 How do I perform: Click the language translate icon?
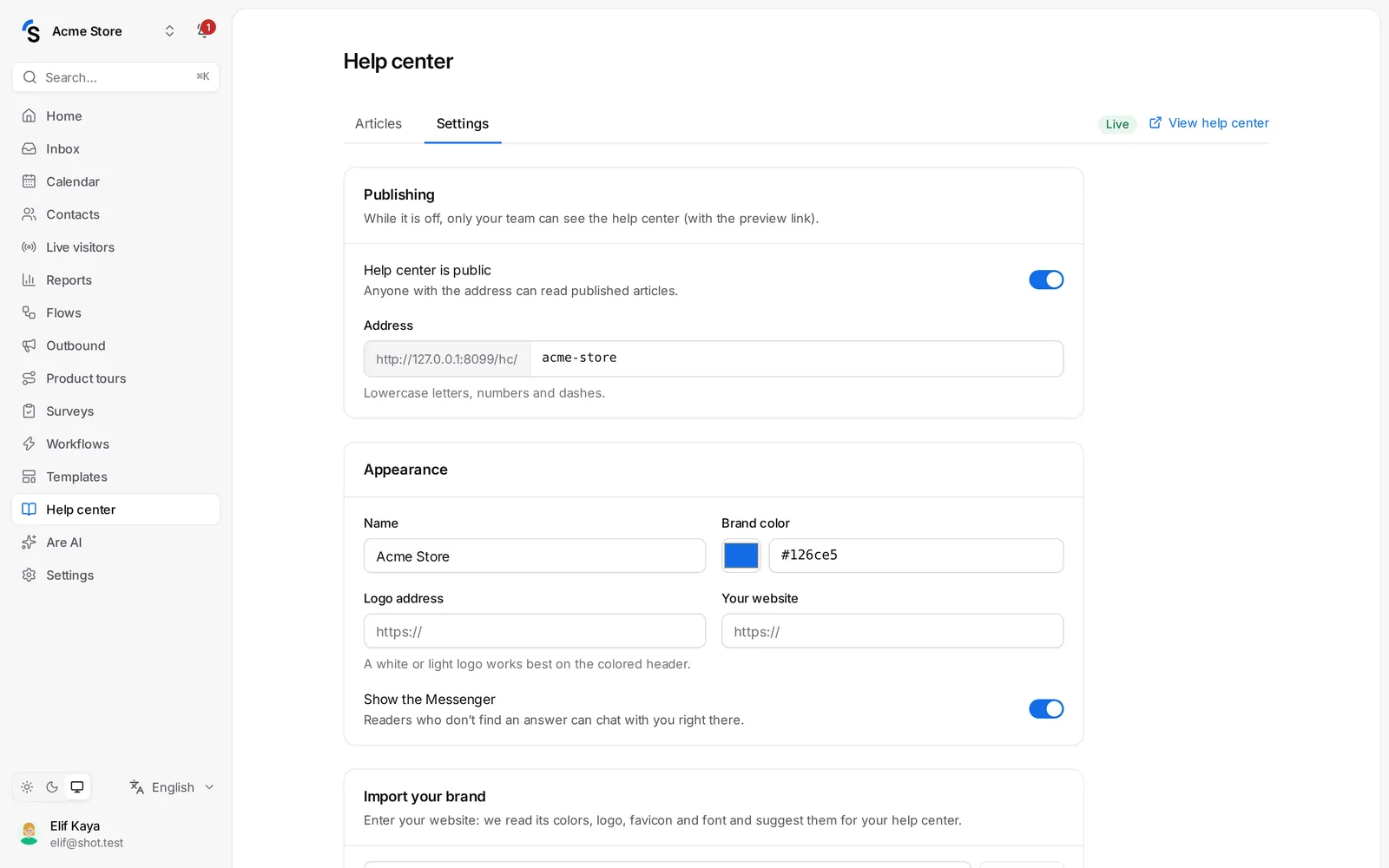click(136, 787)
